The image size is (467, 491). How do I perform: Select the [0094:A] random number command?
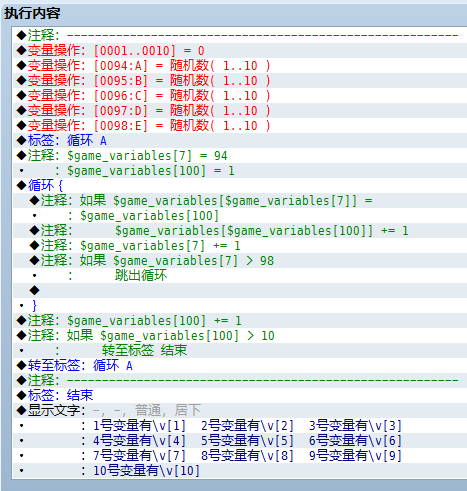pyautogui.click(x=239, y=65)
